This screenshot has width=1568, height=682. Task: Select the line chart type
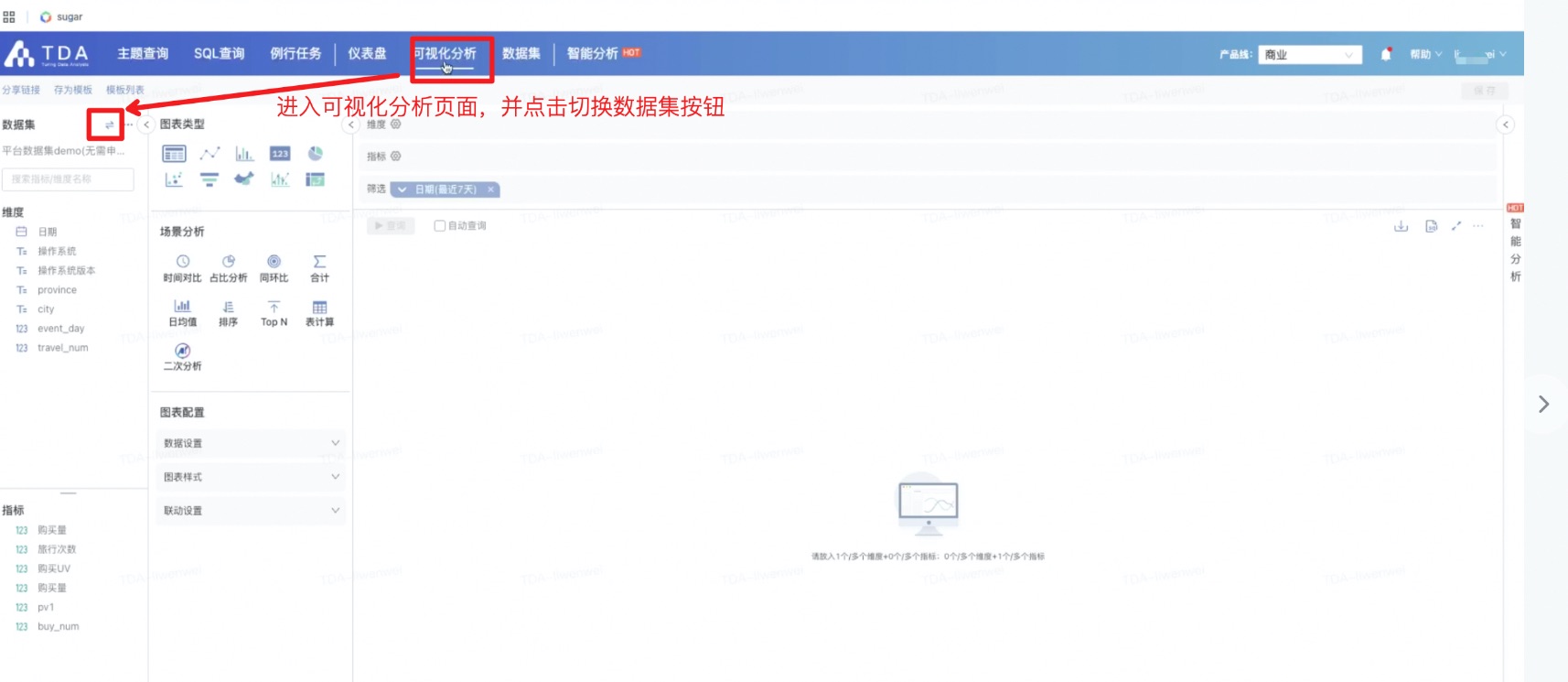coord(209,154)
